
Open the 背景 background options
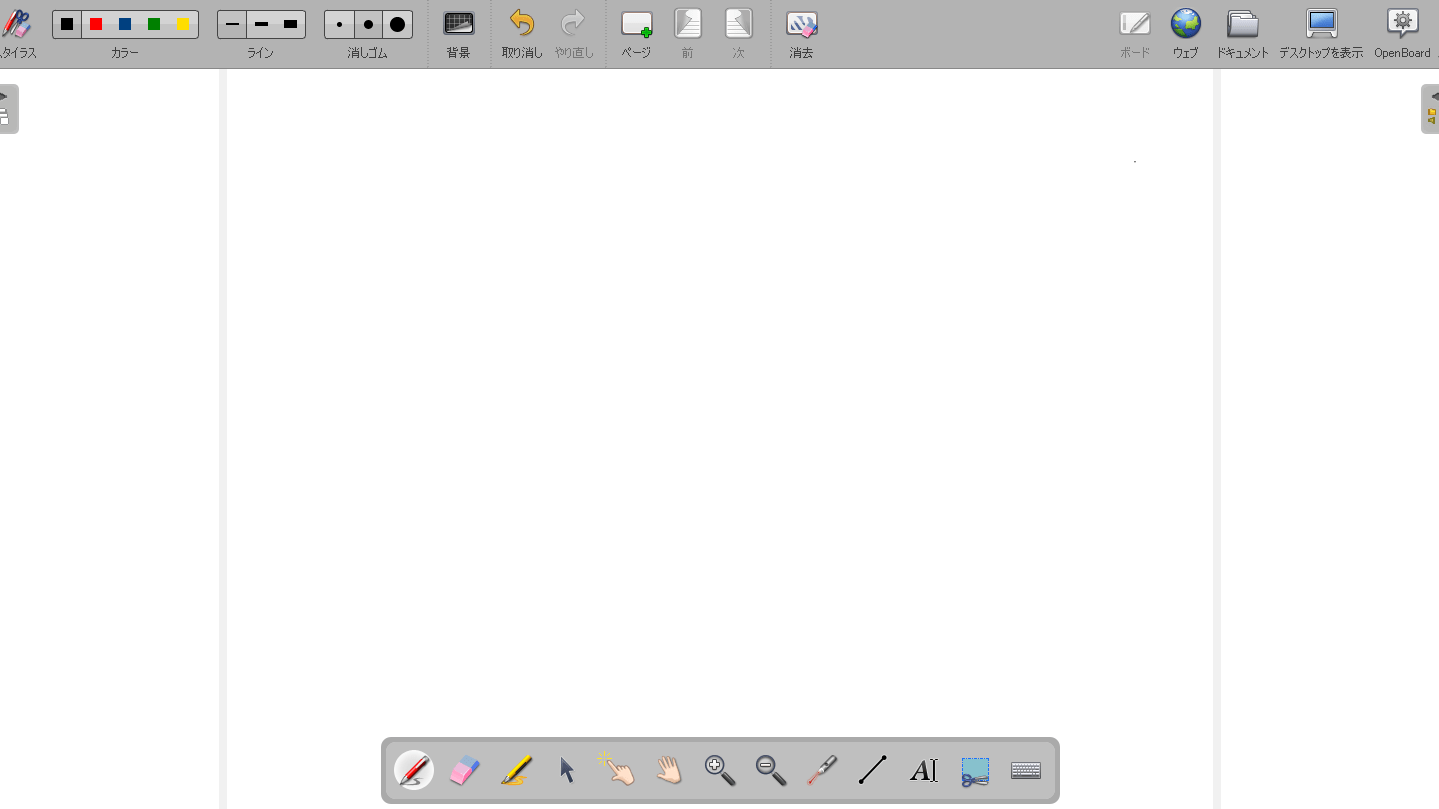tap(458, 33)
